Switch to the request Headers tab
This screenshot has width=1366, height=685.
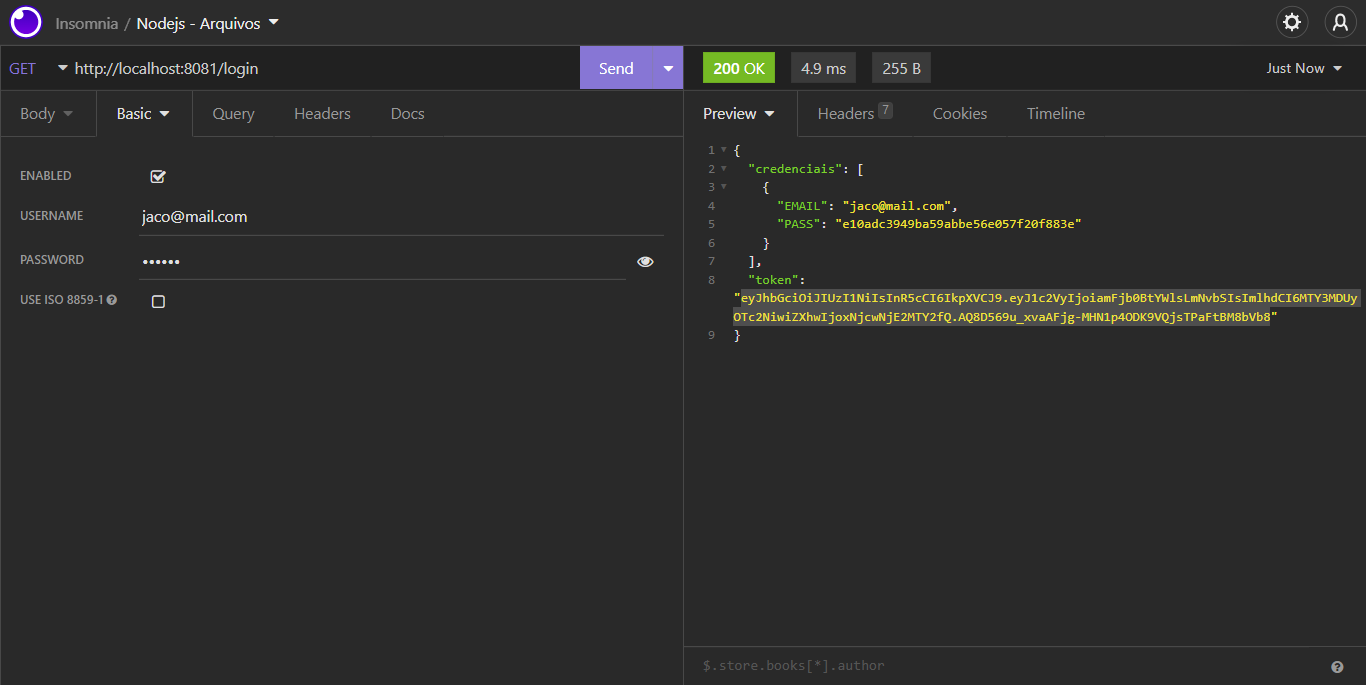click(322, 113)
